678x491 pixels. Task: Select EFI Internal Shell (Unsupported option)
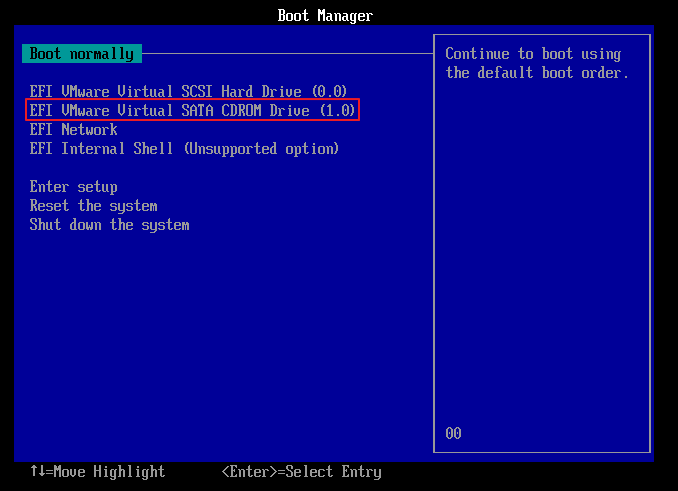(184, 149)
